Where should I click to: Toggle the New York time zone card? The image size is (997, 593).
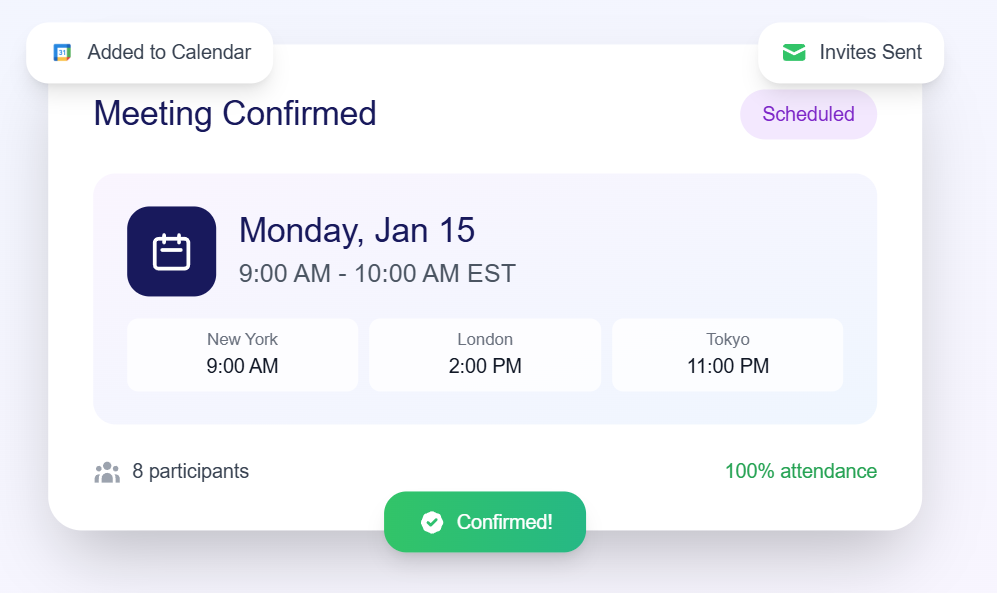tap(242, 354)
